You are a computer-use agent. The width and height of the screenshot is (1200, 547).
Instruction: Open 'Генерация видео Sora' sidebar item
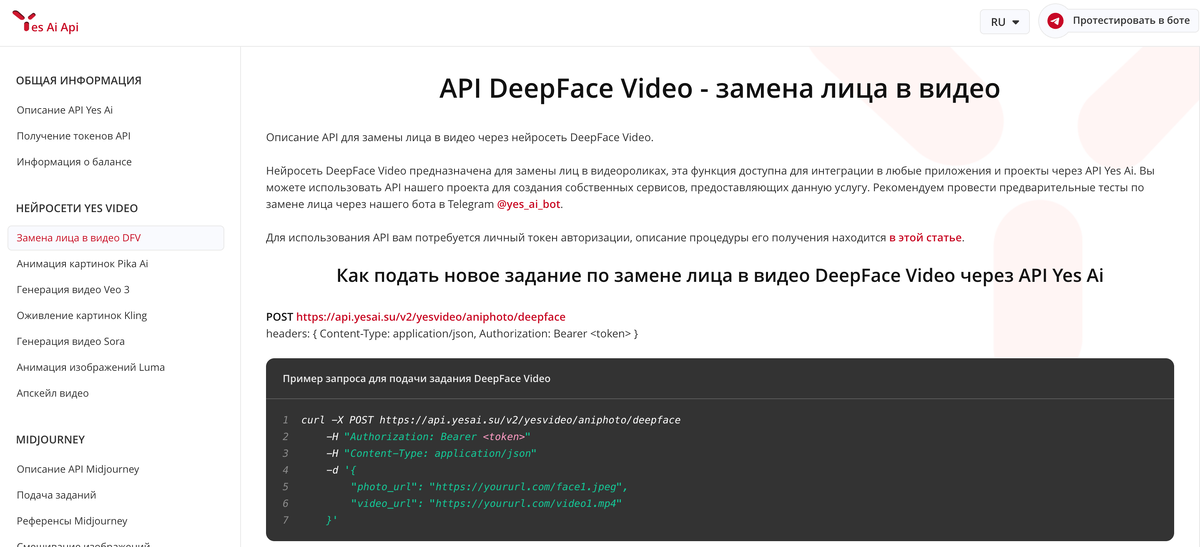pyautogui.click(x=71, y=342)
